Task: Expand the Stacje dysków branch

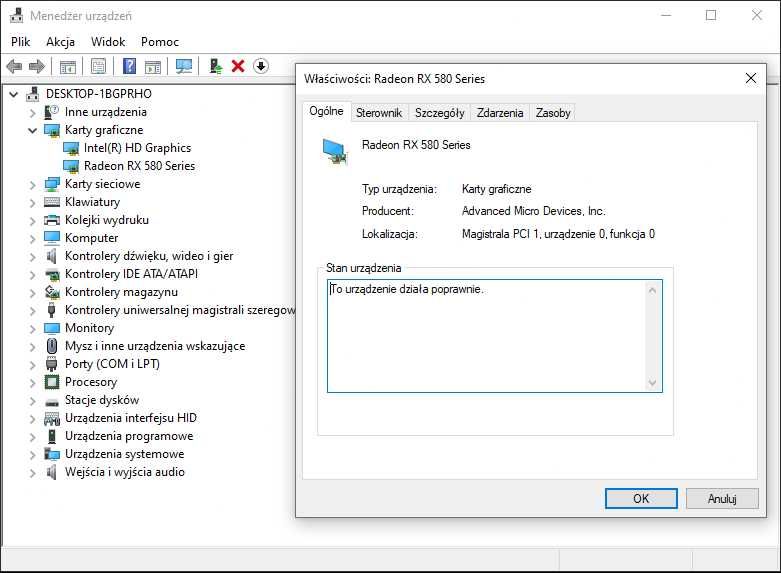Action: click(32, 401)
